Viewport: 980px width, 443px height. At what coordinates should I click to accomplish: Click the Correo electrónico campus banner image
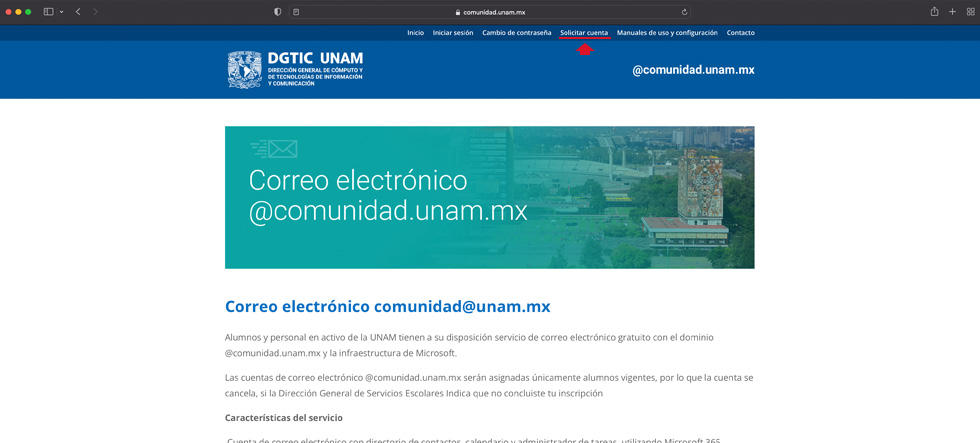489,197
